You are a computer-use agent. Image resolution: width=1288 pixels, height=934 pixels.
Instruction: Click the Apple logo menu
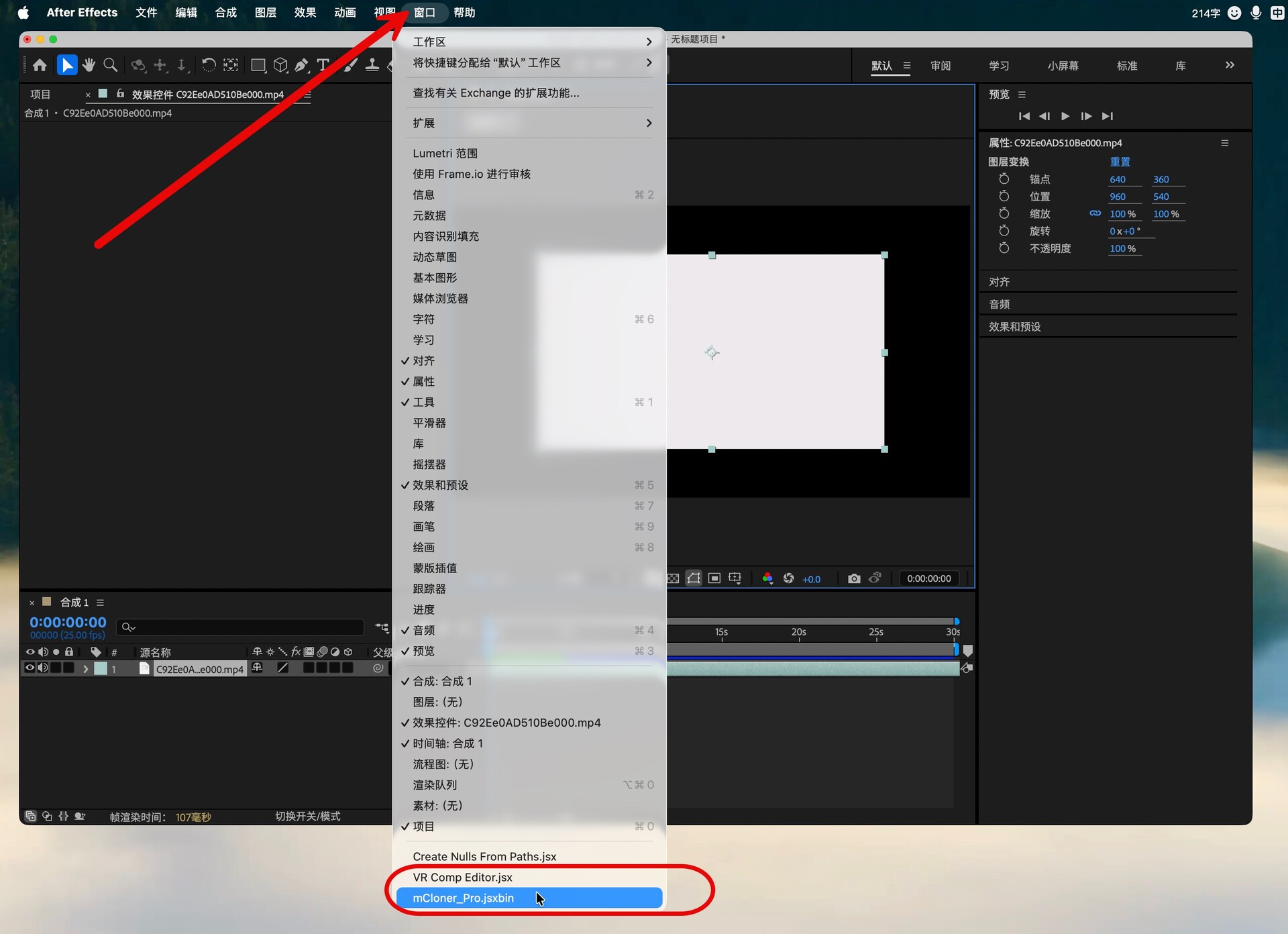point(23,13)
